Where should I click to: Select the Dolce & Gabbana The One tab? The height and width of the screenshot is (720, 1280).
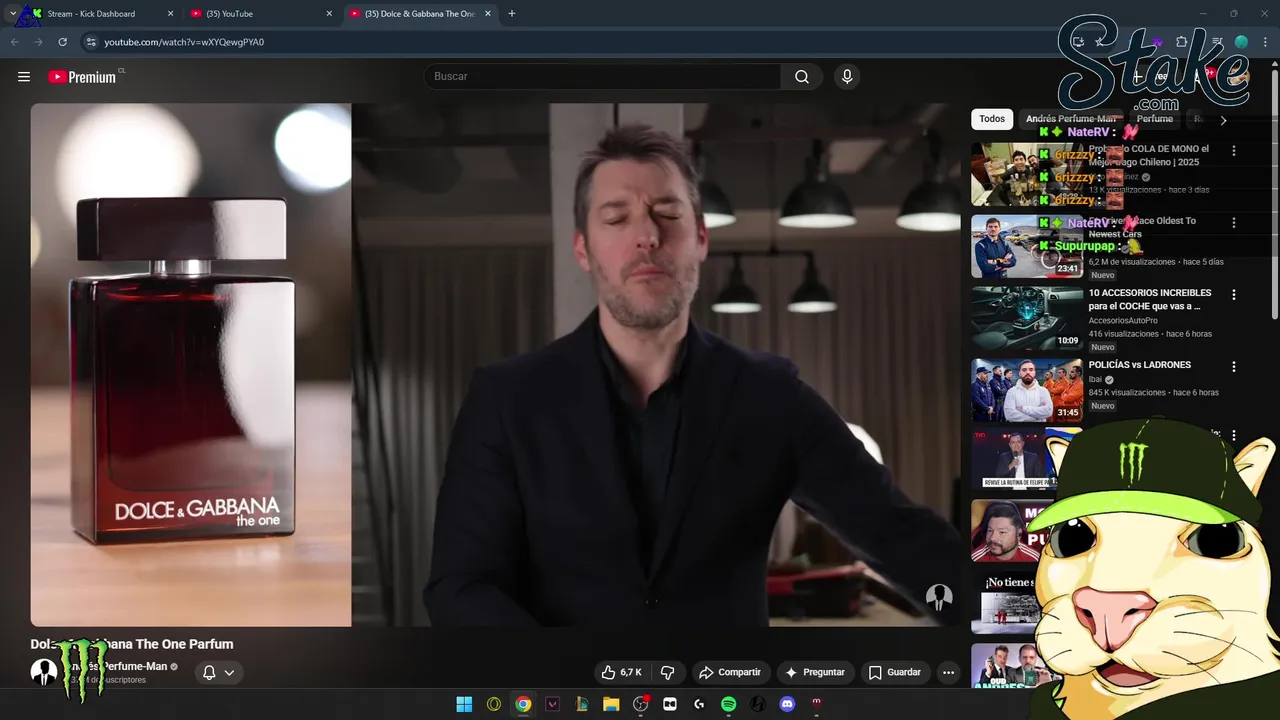(419, 14)
